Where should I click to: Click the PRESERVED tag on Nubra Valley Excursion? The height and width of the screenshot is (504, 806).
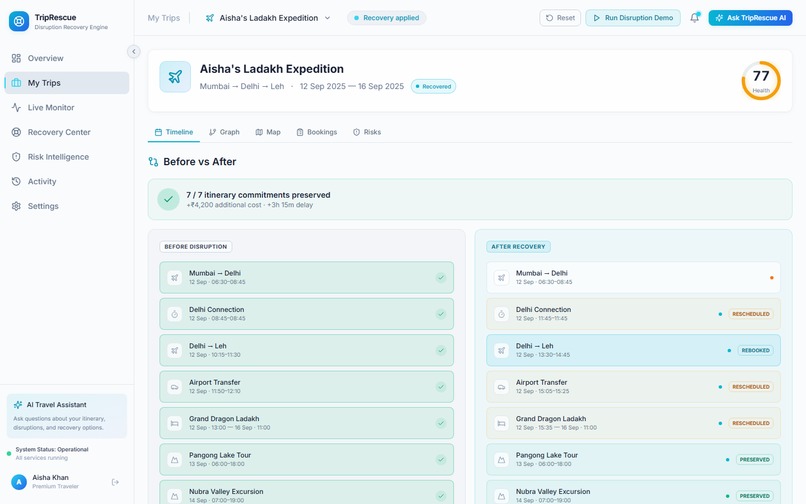point(754,496)
